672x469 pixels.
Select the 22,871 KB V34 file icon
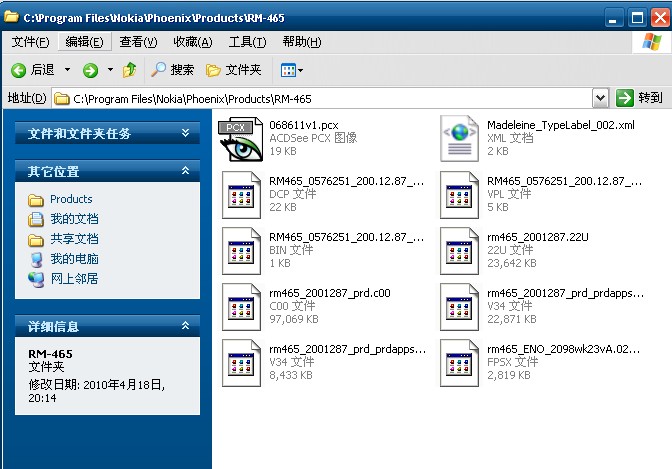pos(459,307)
